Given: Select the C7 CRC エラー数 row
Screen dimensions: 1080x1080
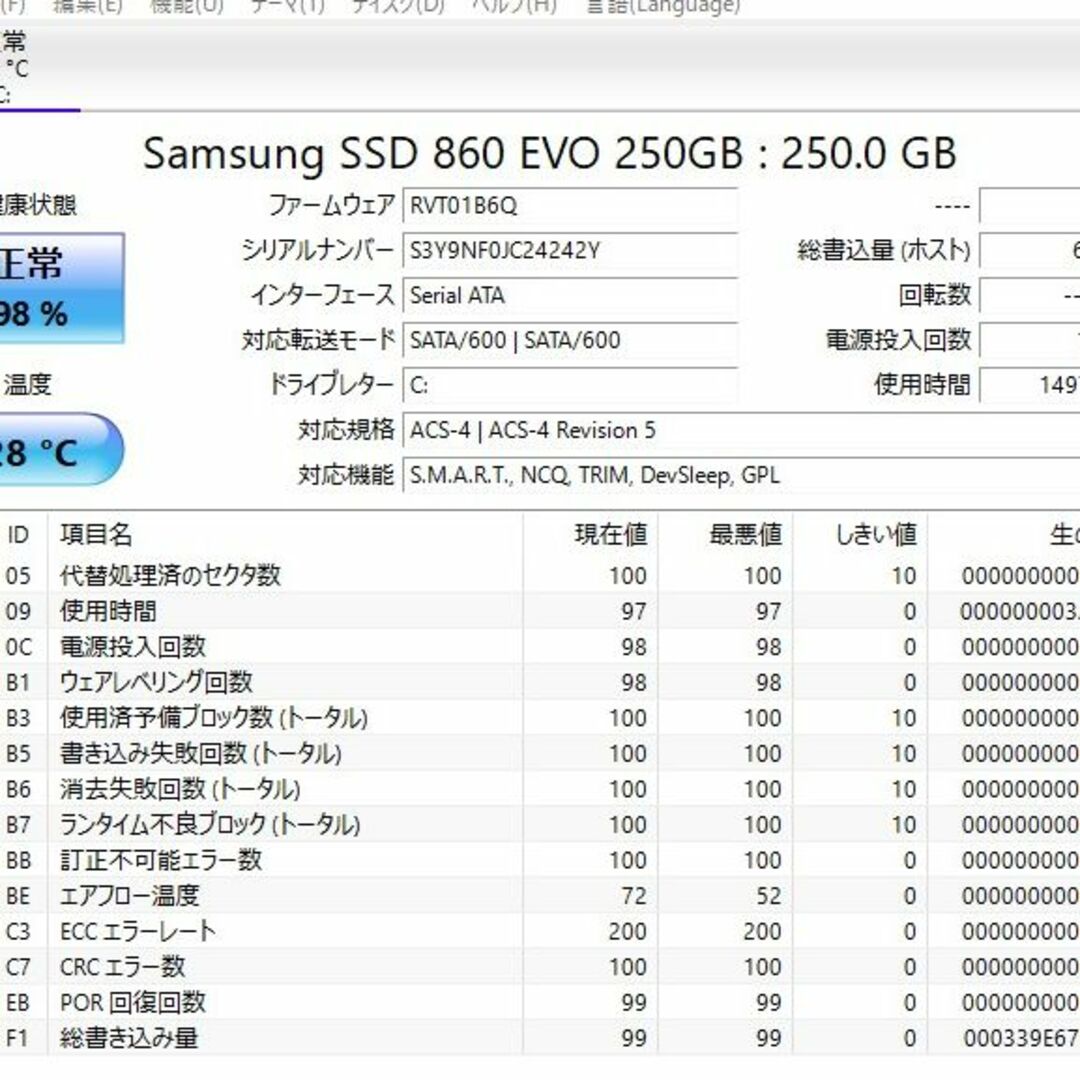Looking at the screenshot, I should pyautogui.click(x=540, y=968).
